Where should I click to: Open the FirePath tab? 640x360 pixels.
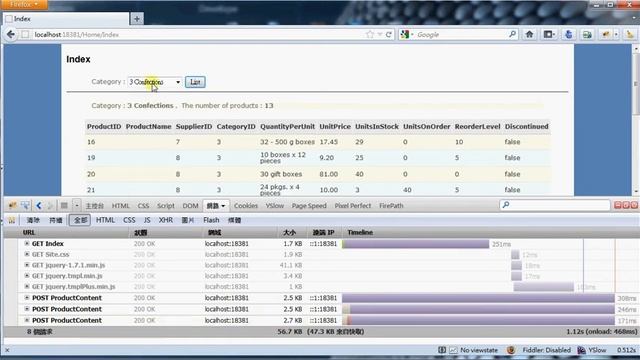pos(391,206)
